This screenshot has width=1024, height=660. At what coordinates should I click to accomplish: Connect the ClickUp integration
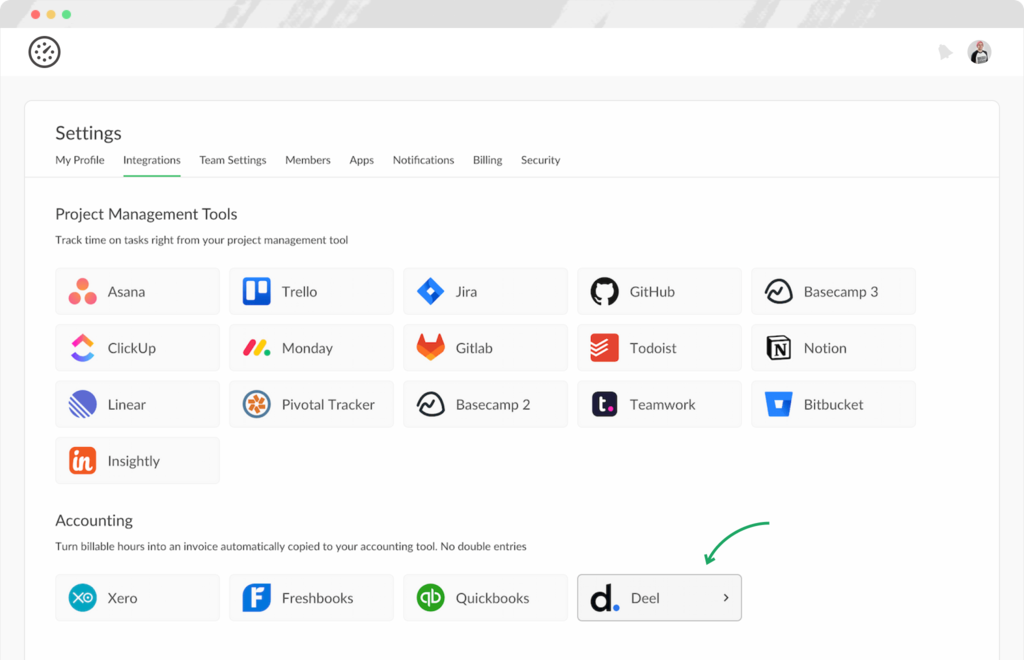pos(137,347)
